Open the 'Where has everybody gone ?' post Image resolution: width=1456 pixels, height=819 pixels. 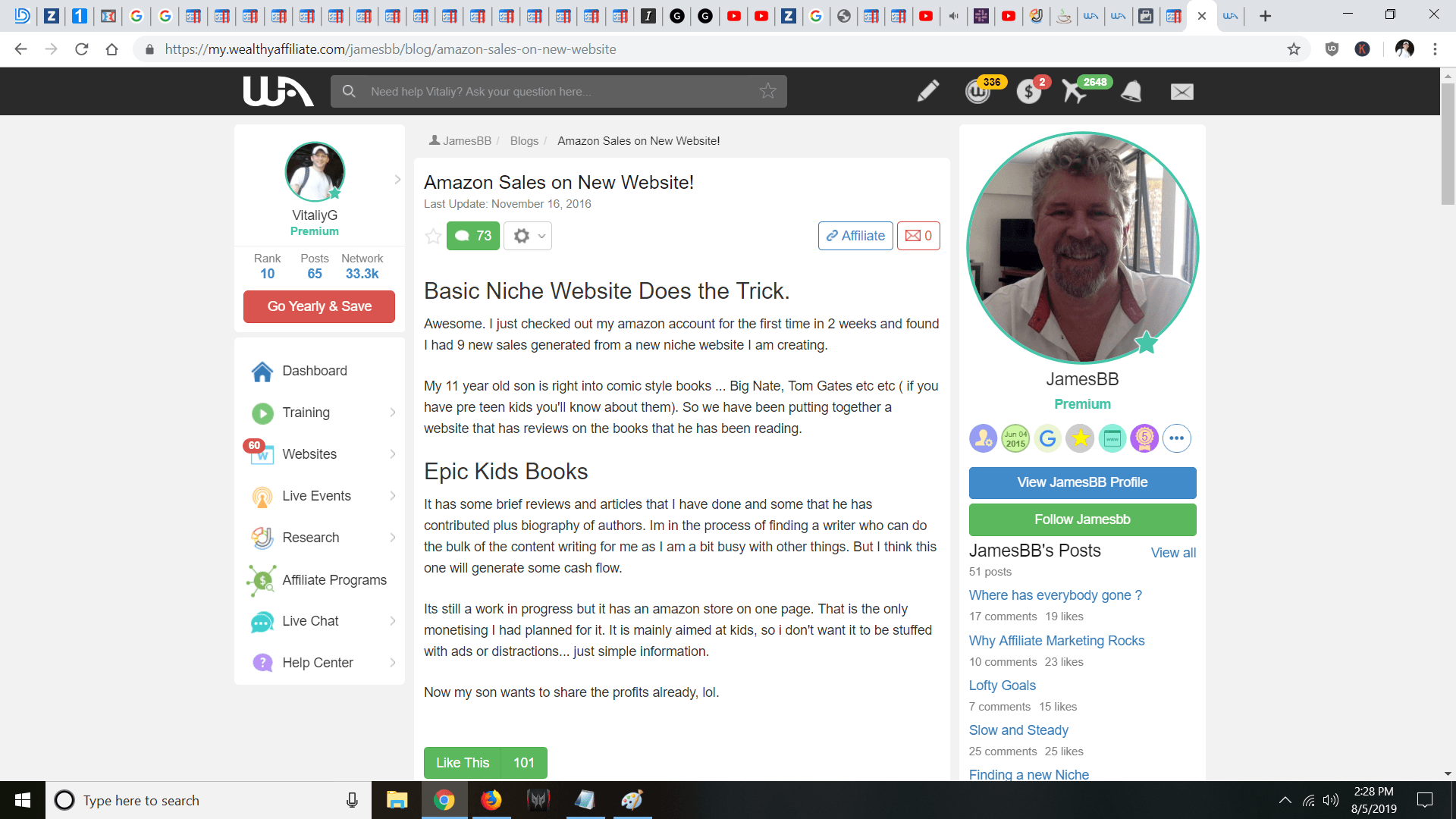(x=1055, y=595)
